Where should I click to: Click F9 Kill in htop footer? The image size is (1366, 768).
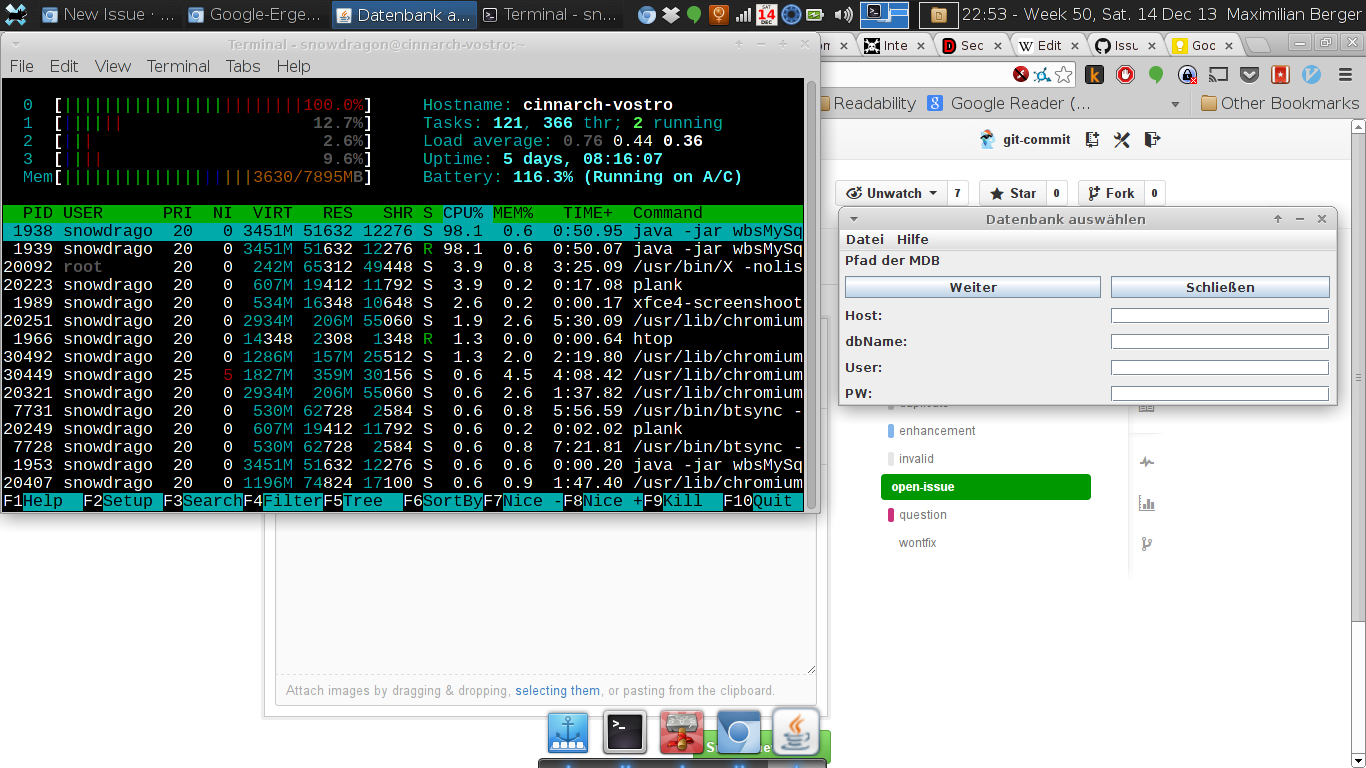click(x=683, y=501)
